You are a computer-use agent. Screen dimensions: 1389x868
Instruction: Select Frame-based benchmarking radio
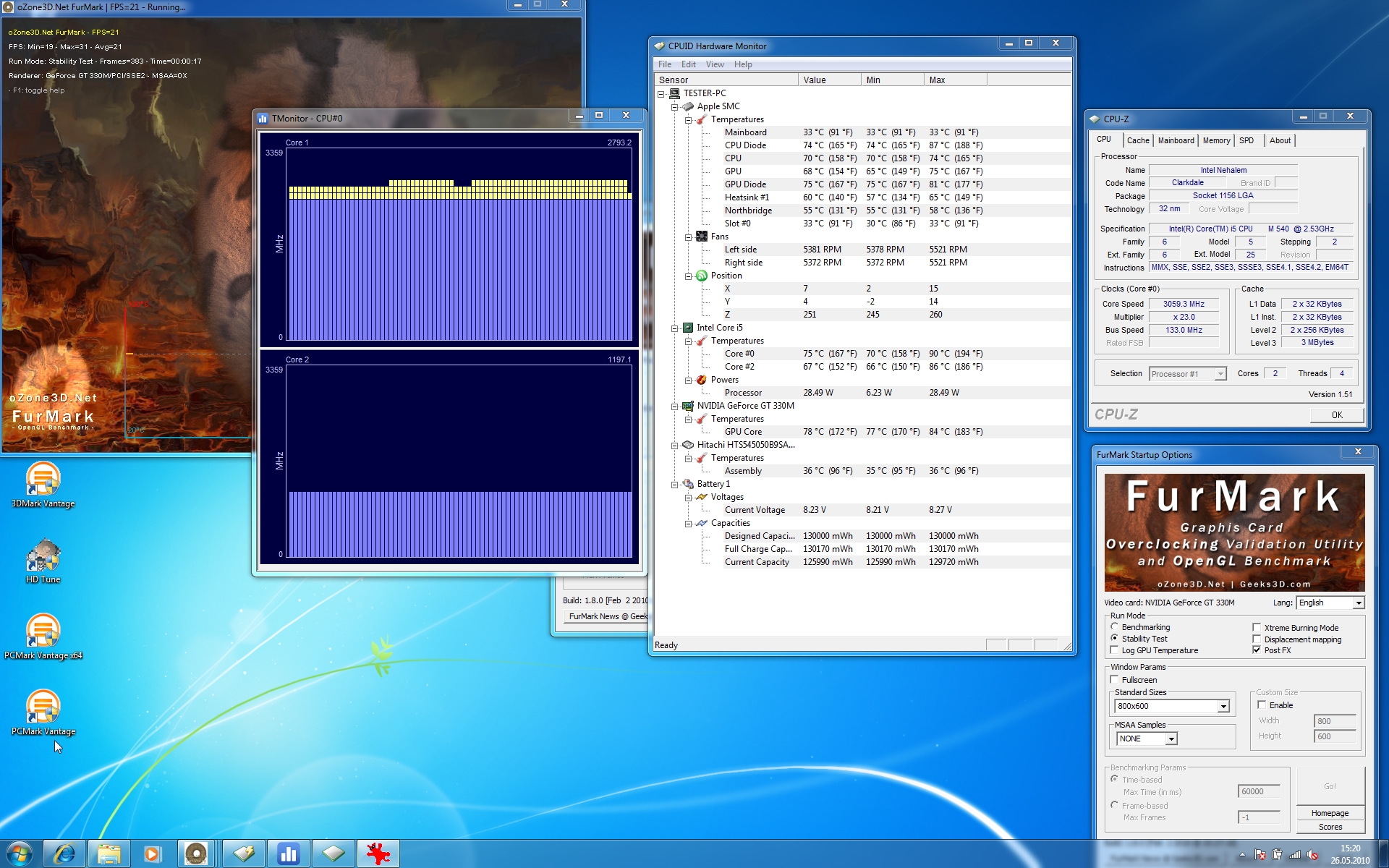coord(1115,805)
